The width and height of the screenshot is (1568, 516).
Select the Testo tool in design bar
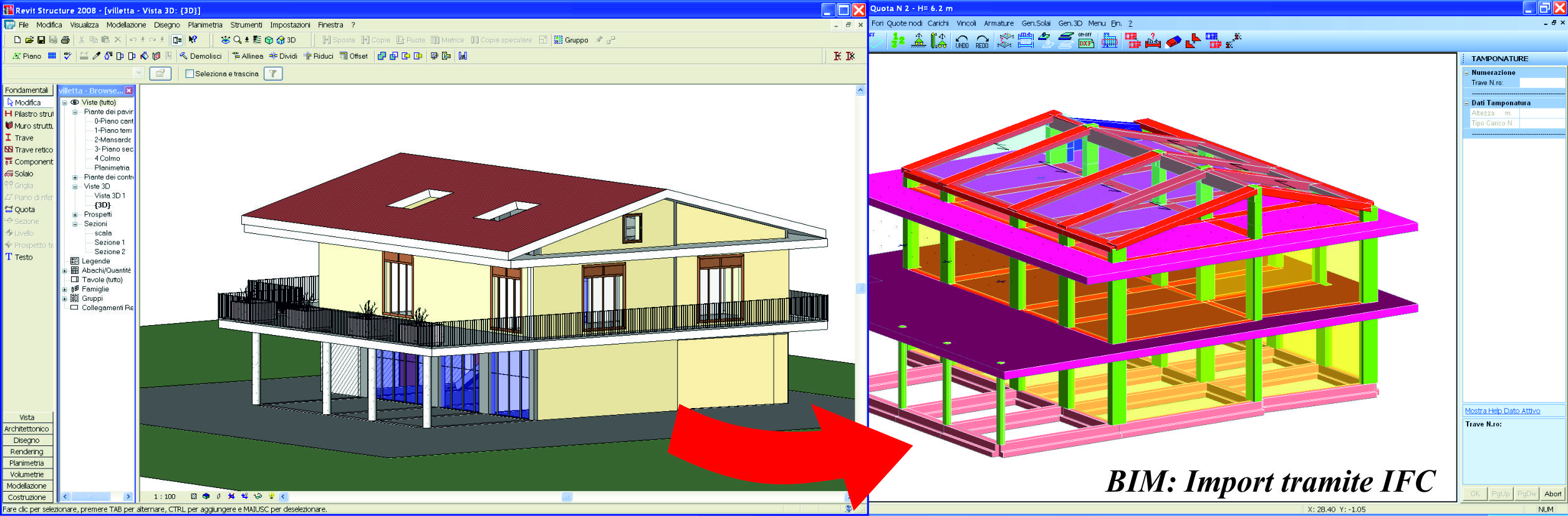pos(19,257)
